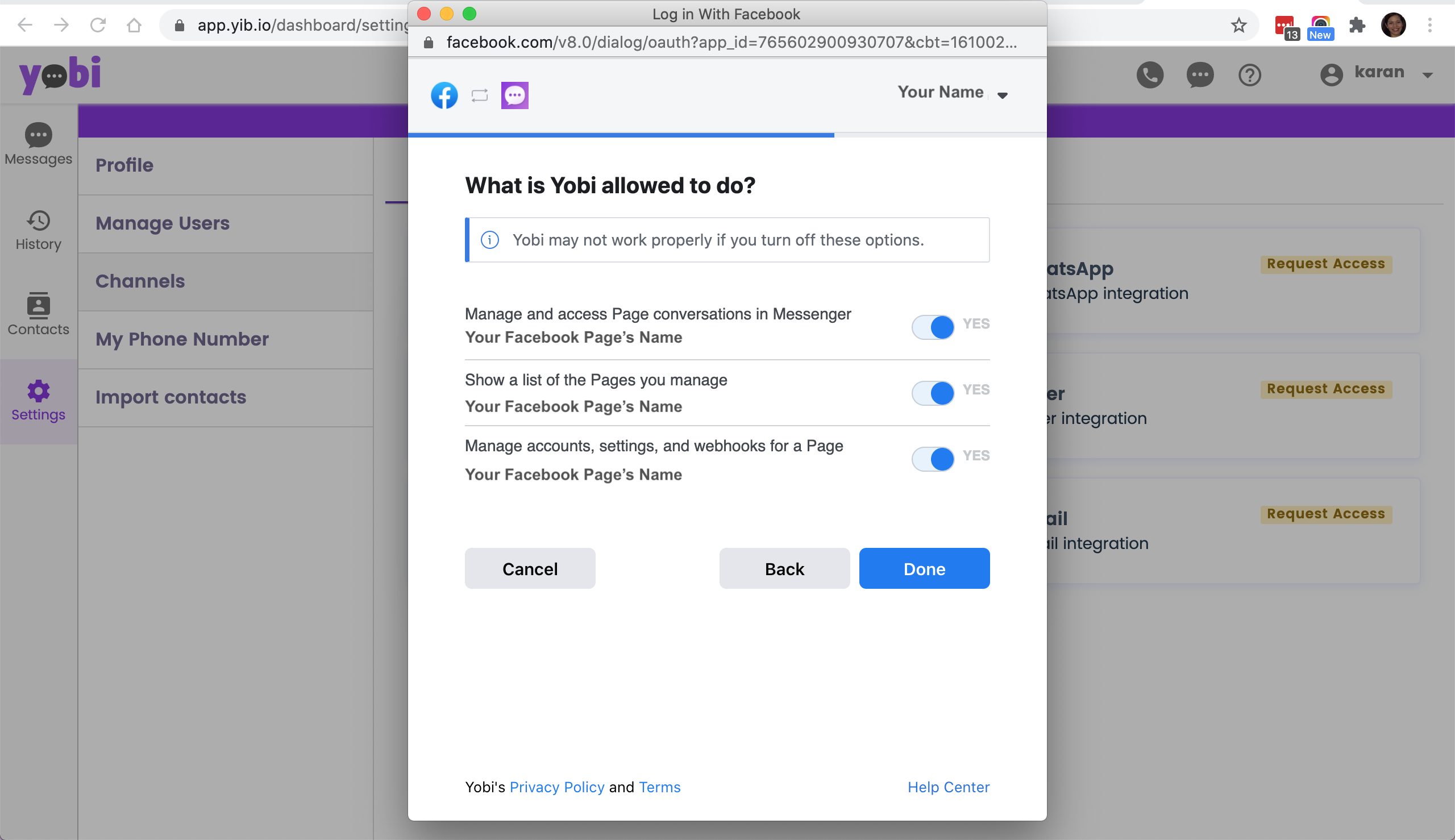Open Contacts in Yobi sidebar

[x=39, y=314]
